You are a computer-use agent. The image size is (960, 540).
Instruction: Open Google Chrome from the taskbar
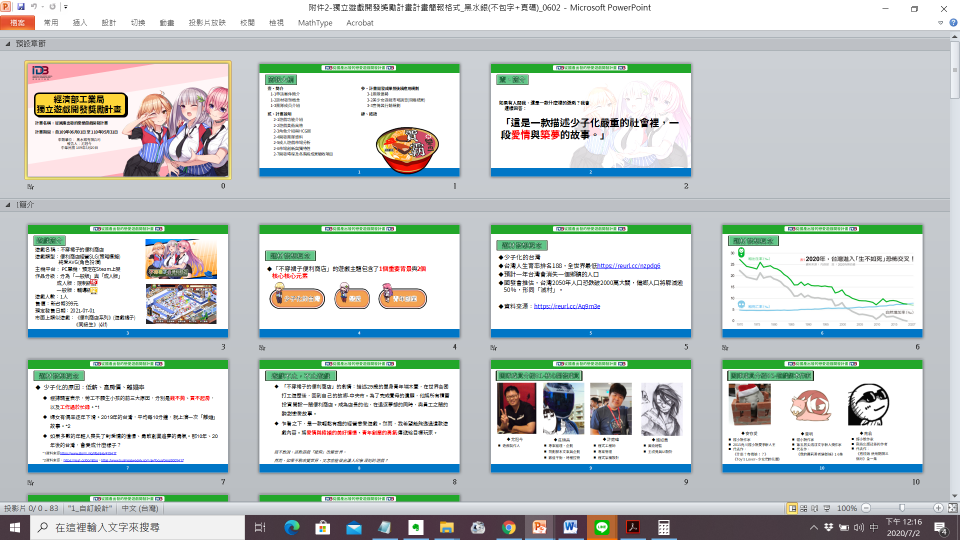pos(509,527)
